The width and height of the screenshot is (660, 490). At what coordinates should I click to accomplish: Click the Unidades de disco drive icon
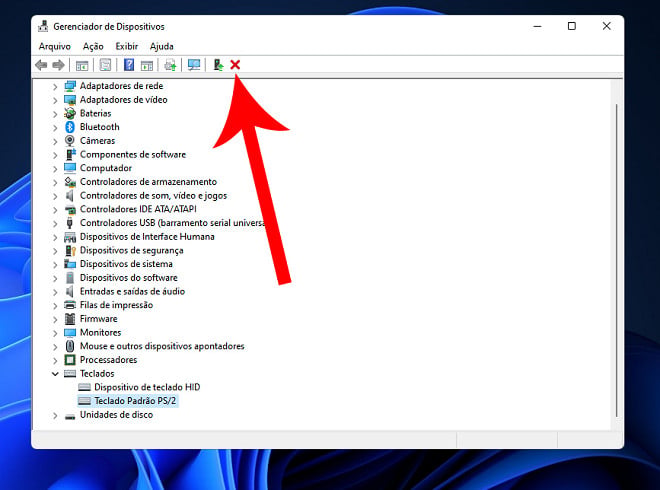pos(70,416)
